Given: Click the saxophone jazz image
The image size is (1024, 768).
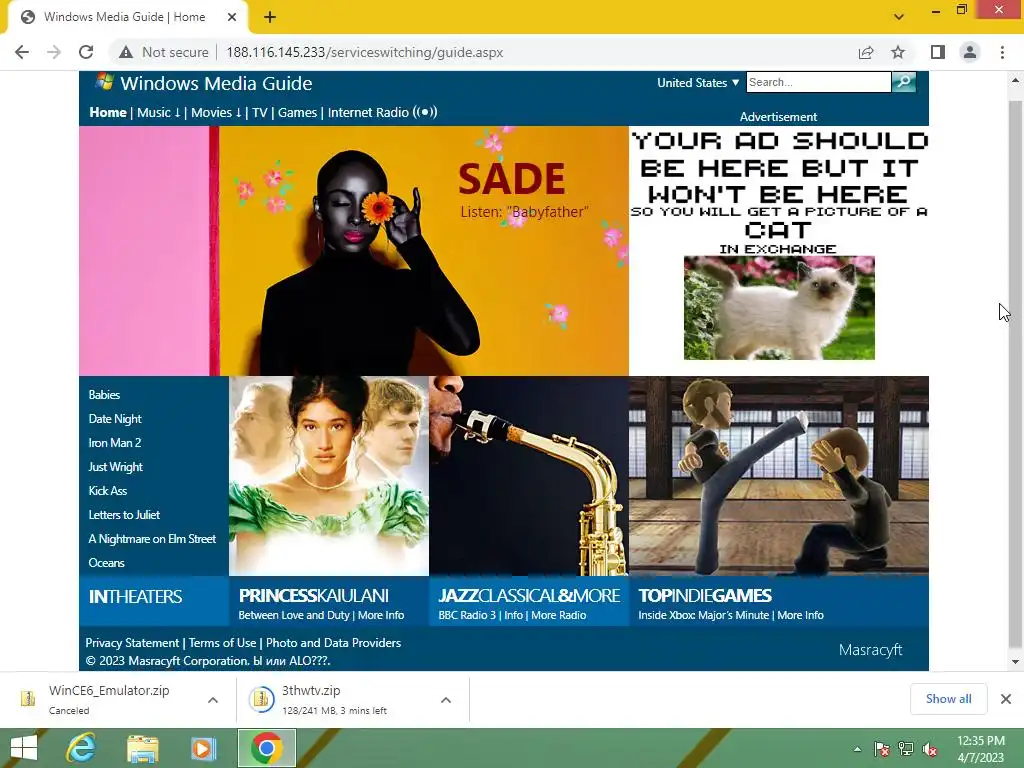Looking at the screenshot, I should coord(529,475).
